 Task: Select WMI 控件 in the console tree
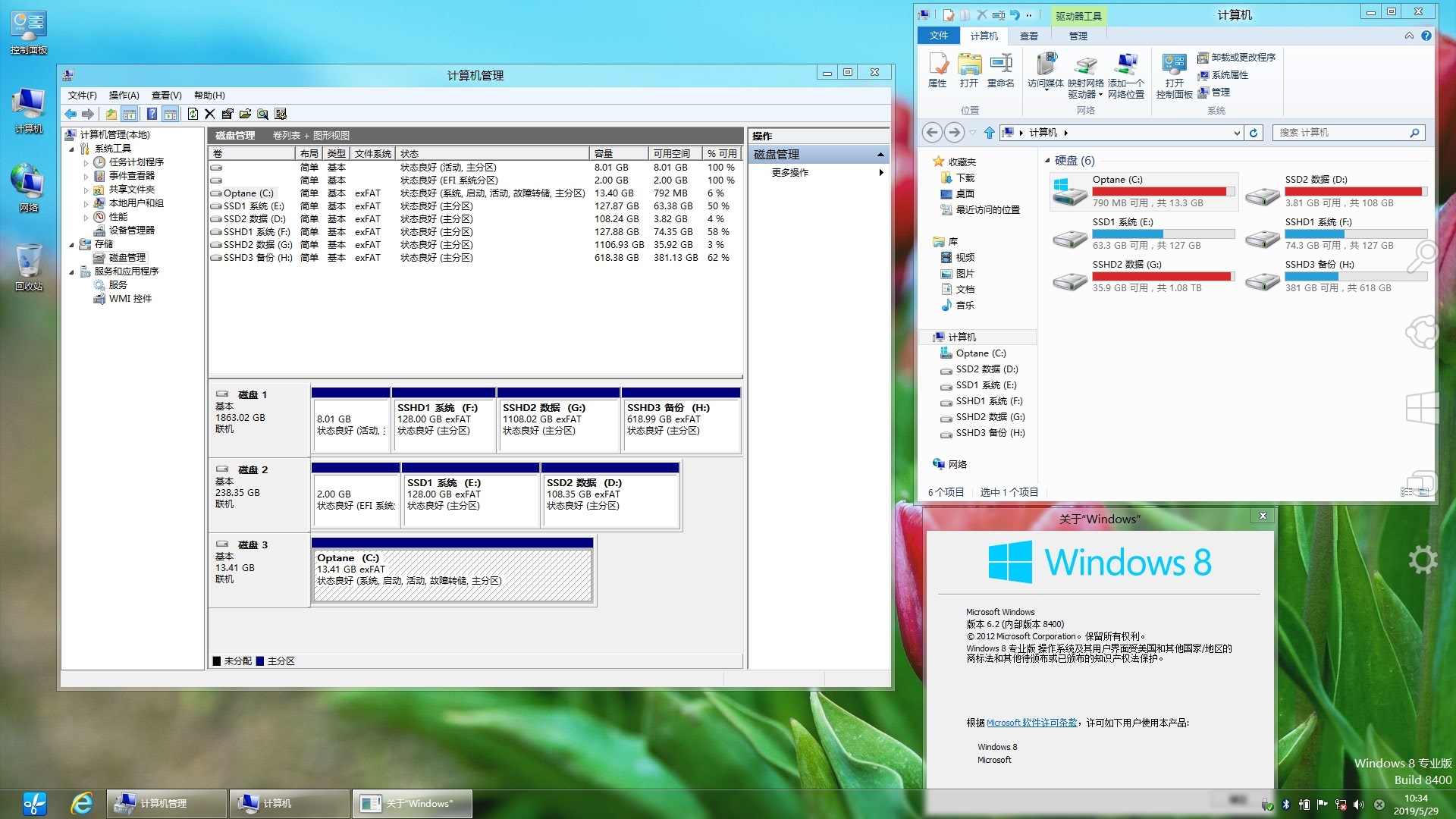pos(130,299)
